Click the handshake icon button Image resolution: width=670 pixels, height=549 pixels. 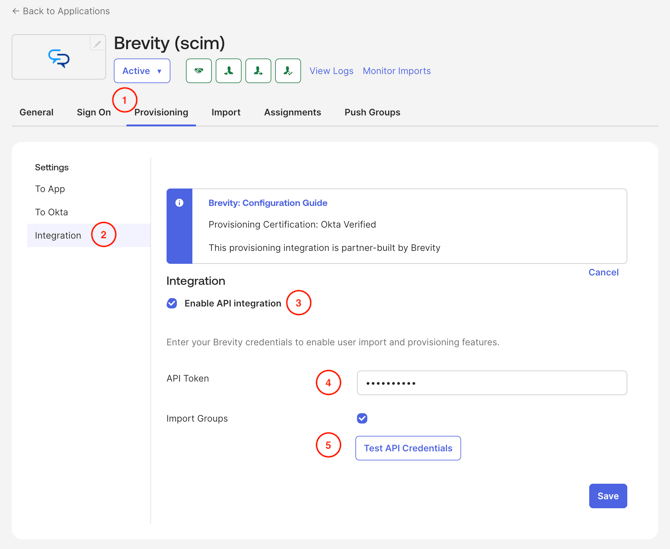(x=199, y=71)
